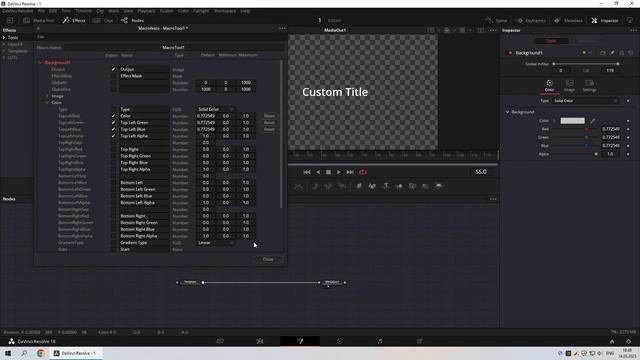Expand Image group in macro tree
This screenshot has width=640, height=360.
[47, 96]
